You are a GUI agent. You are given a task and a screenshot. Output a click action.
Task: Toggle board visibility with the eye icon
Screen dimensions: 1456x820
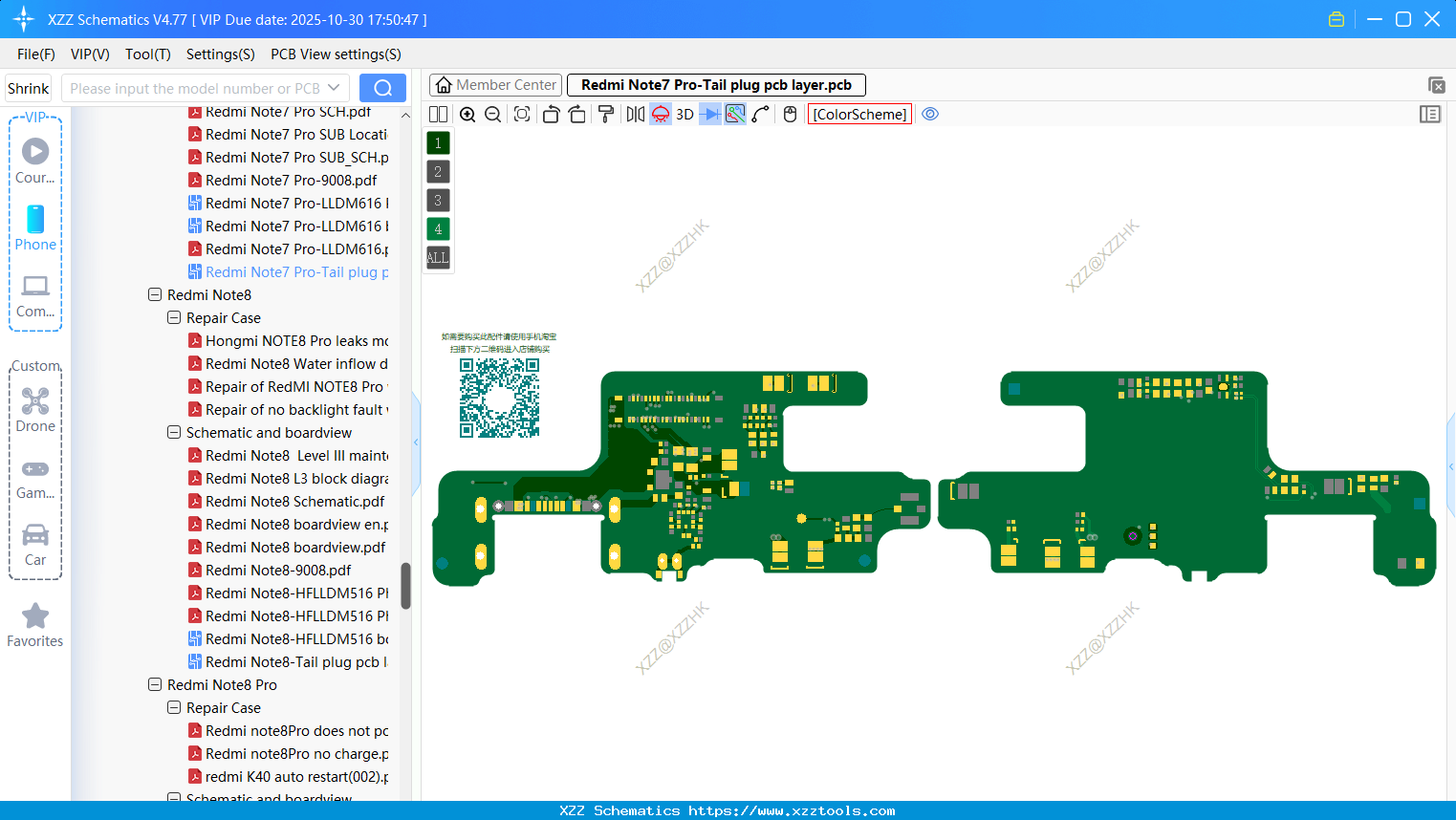point(929,114)
